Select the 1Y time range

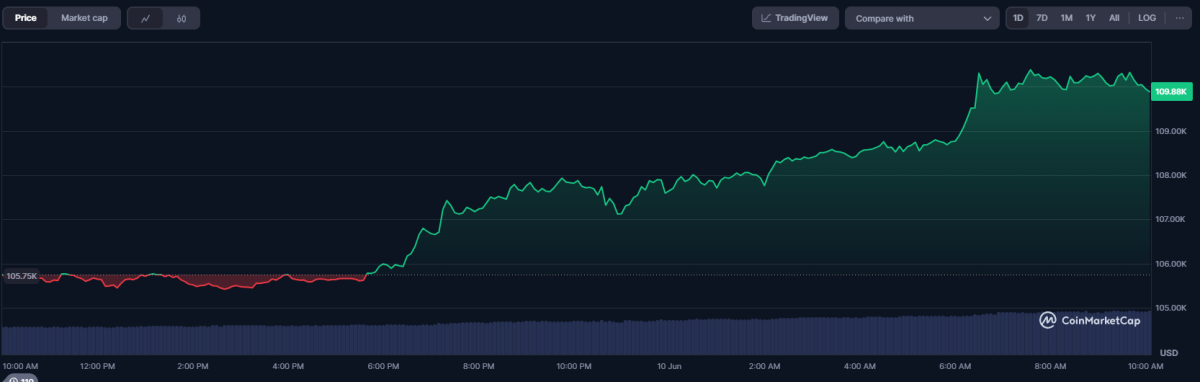click(1090, 18)
